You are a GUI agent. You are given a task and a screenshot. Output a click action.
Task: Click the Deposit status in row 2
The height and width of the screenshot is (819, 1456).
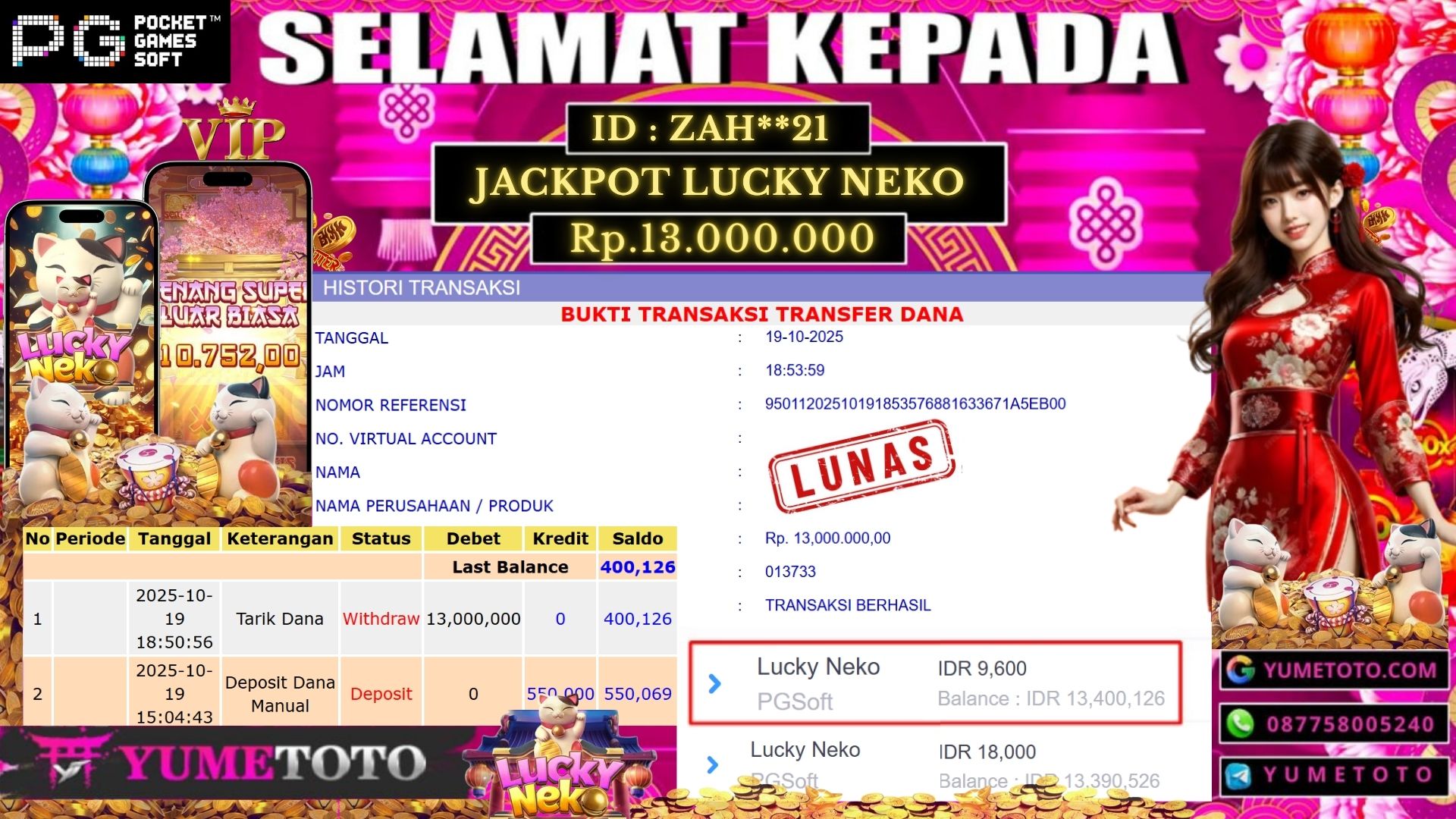point(381,694)
